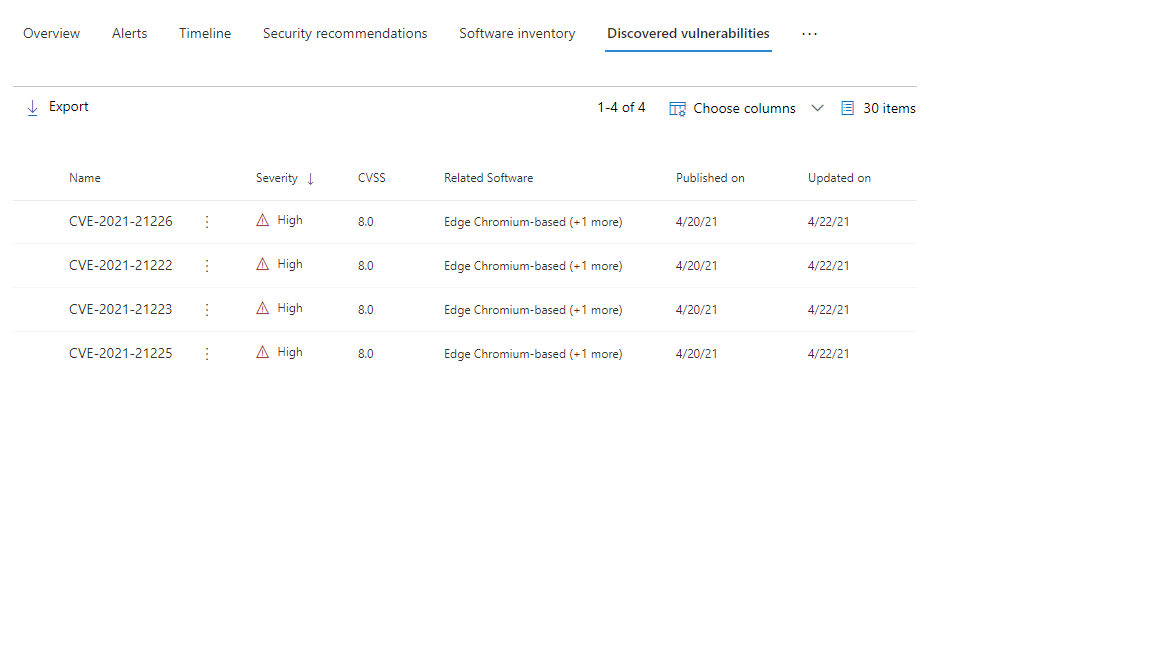
Task: Click the sort arrow on the Severity column
Action: 310,177
